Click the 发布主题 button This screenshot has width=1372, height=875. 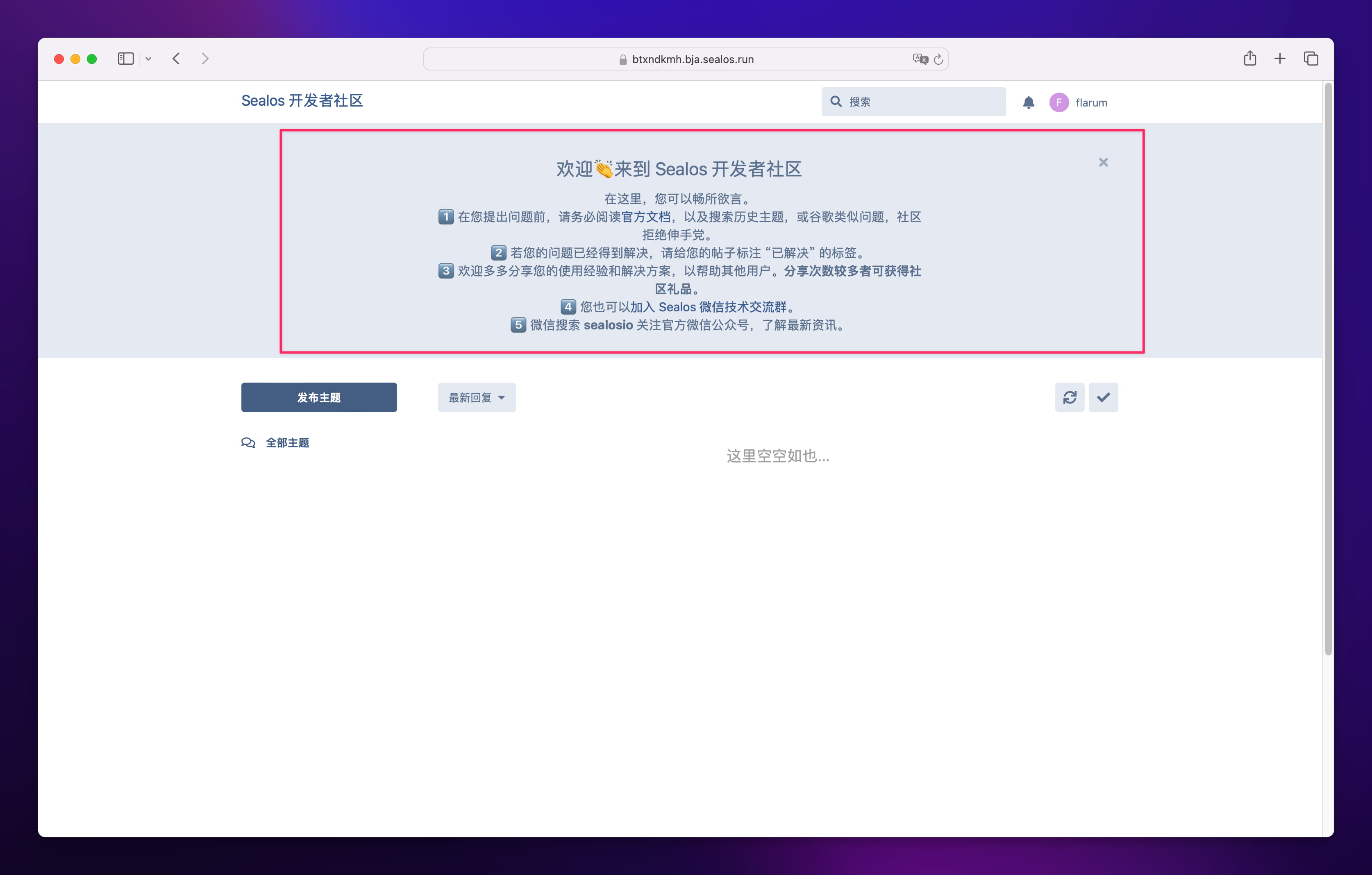(x=319, y=397)
